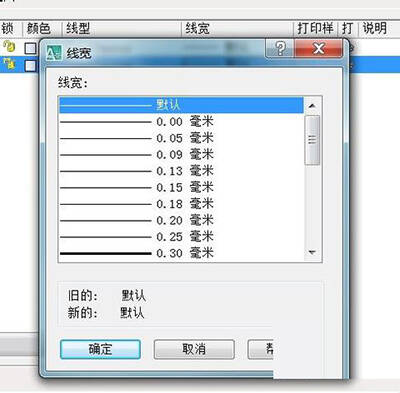Click the 说明 column header
Screen dimensions: 400x393
(x=379, y=28)
